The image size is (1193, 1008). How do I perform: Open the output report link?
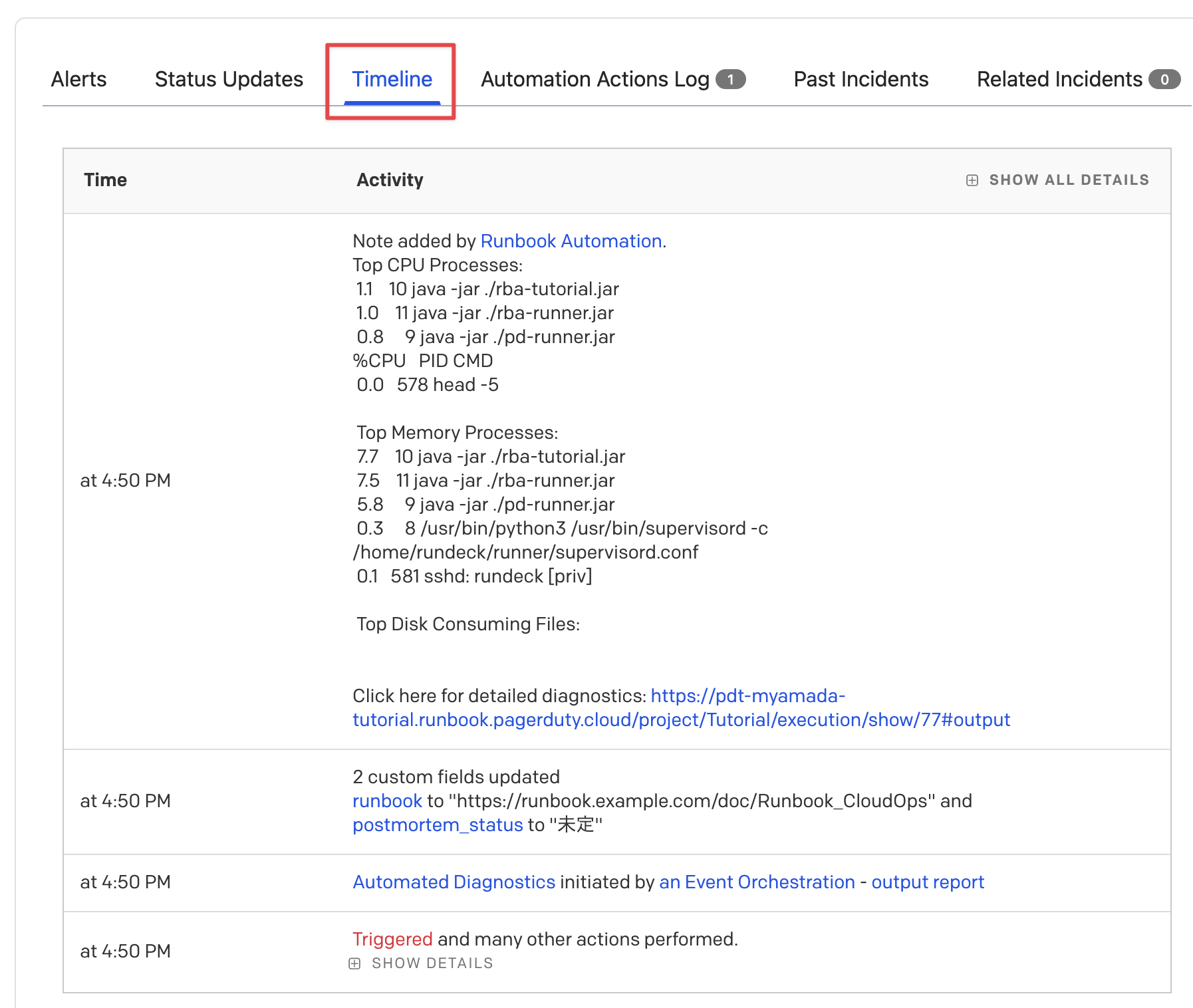(928, 882)
